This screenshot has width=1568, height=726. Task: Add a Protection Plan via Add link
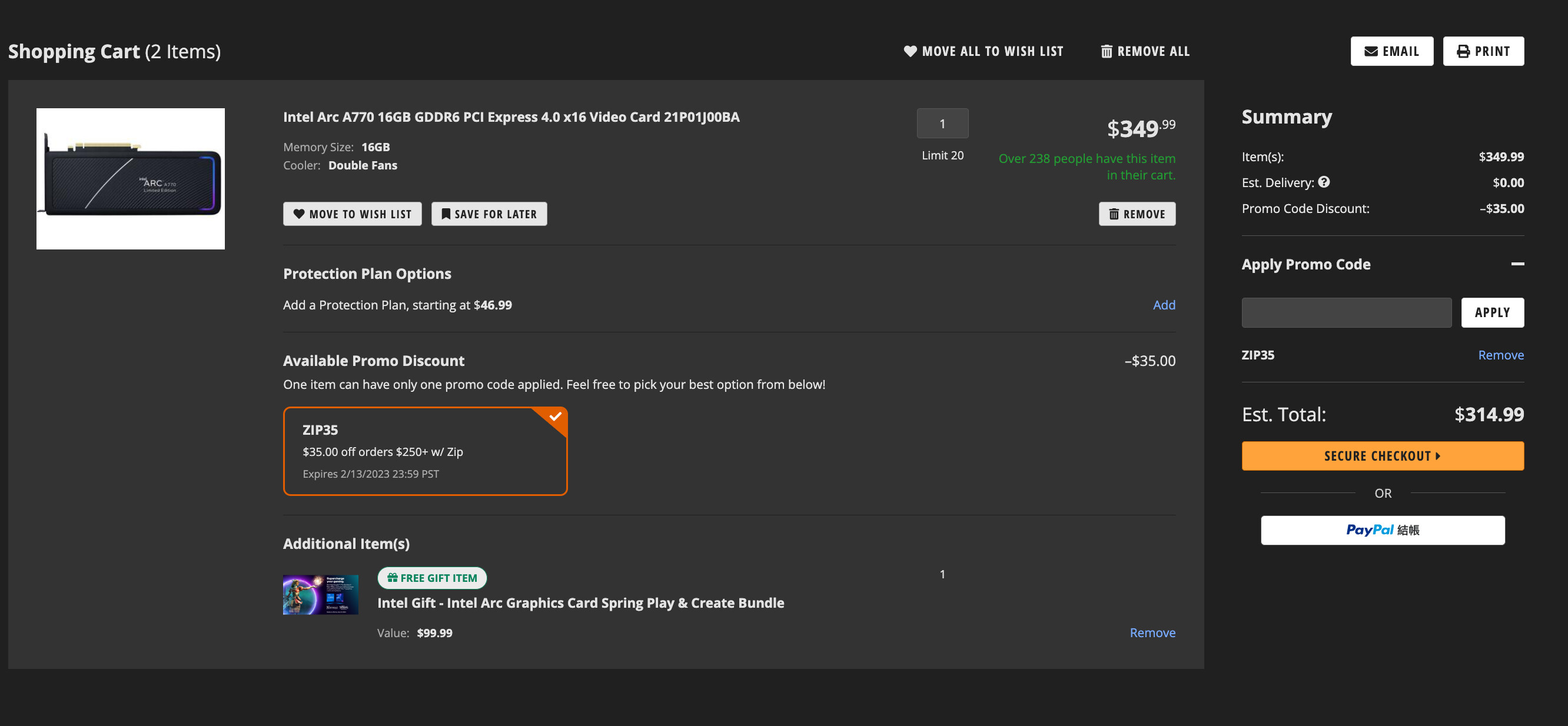1163,305
